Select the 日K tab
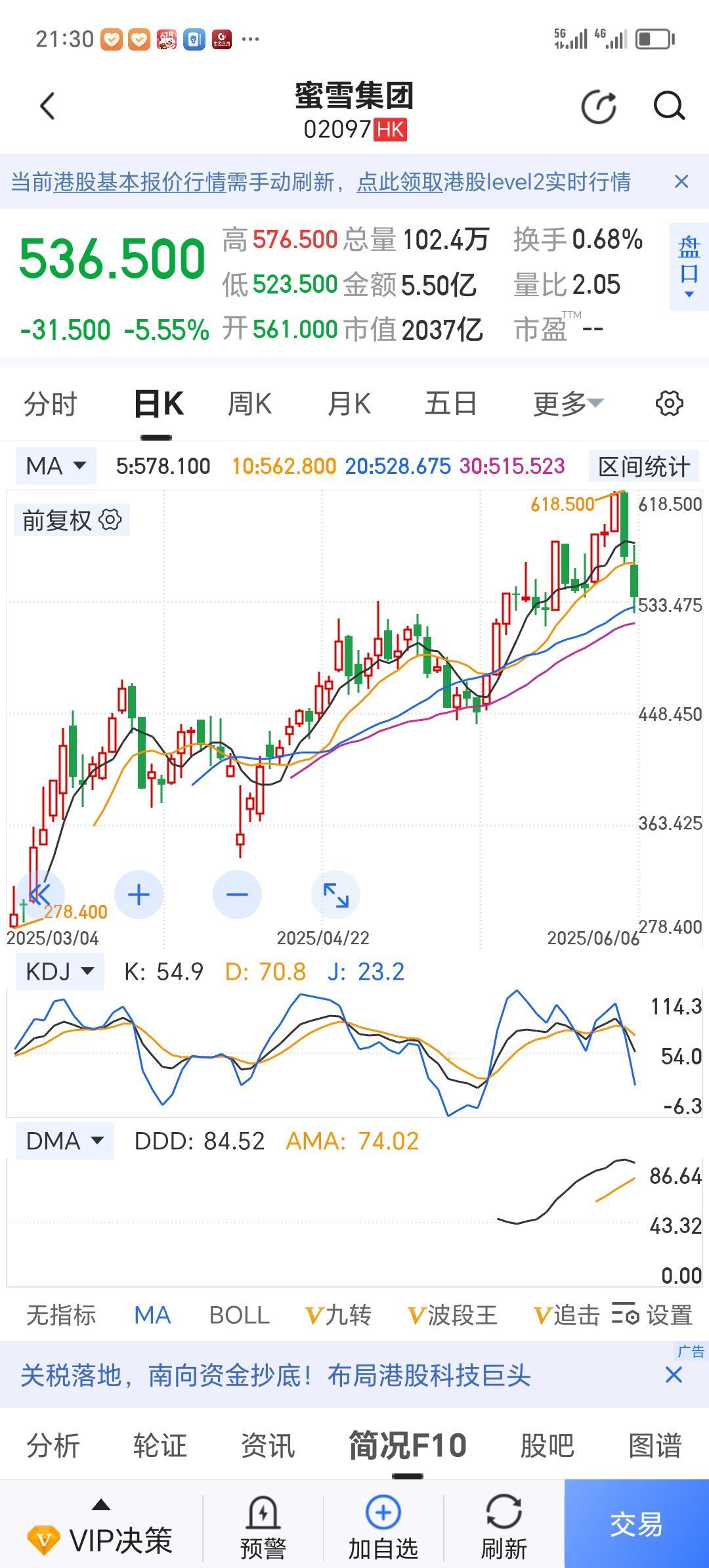The image size is (709, 1568). coord(158,403)
